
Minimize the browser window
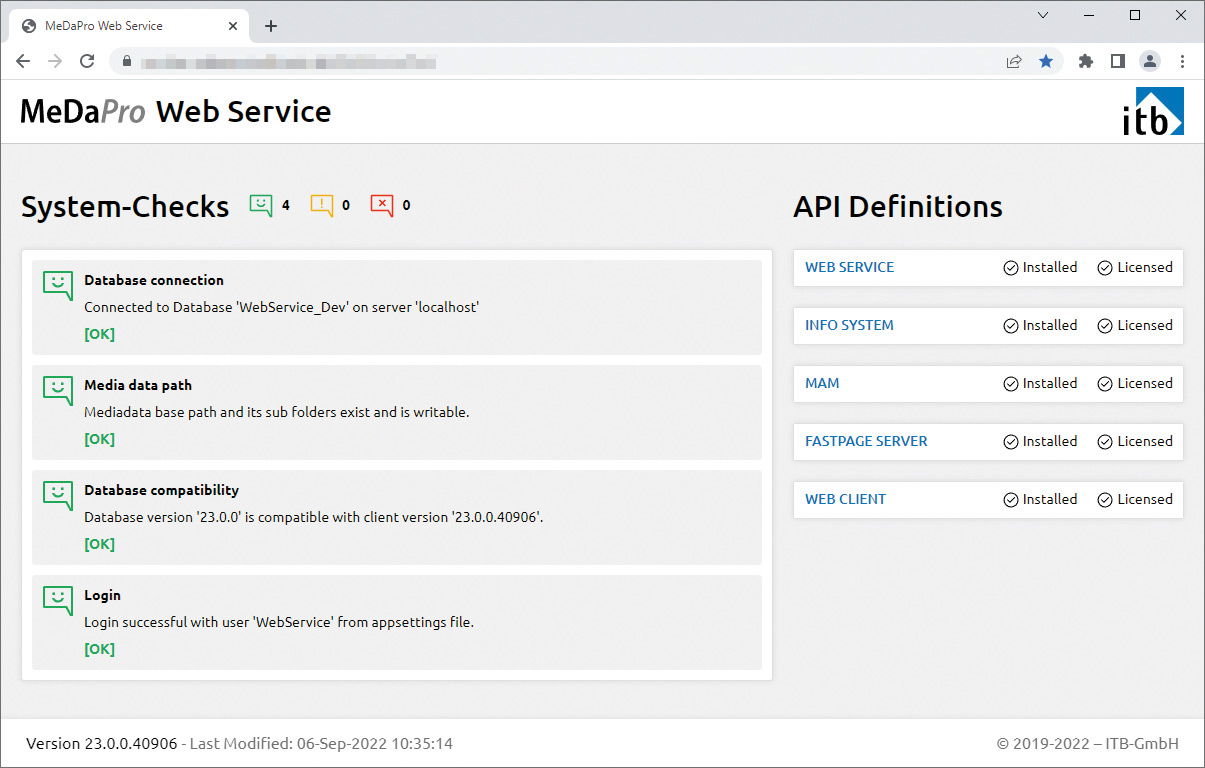pos(1089,15)
